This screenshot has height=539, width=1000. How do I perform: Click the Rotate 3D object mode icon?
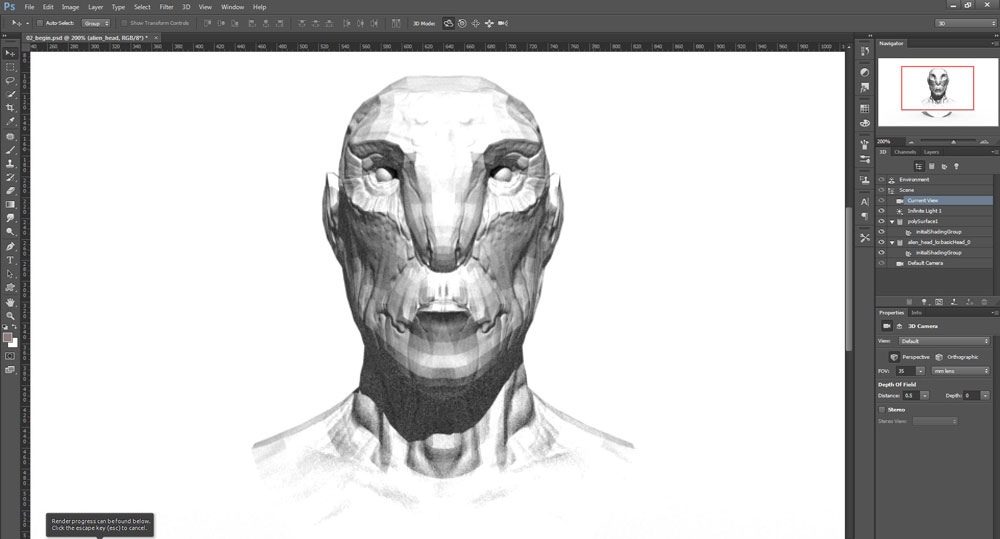(x=448, y=24)
